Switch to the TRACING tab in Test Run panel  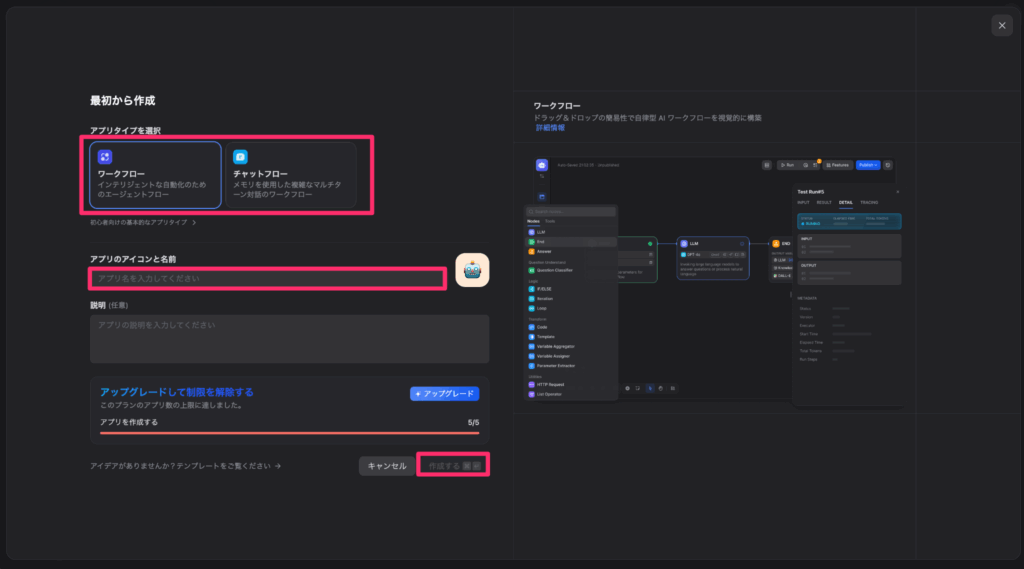click(869, 202)
